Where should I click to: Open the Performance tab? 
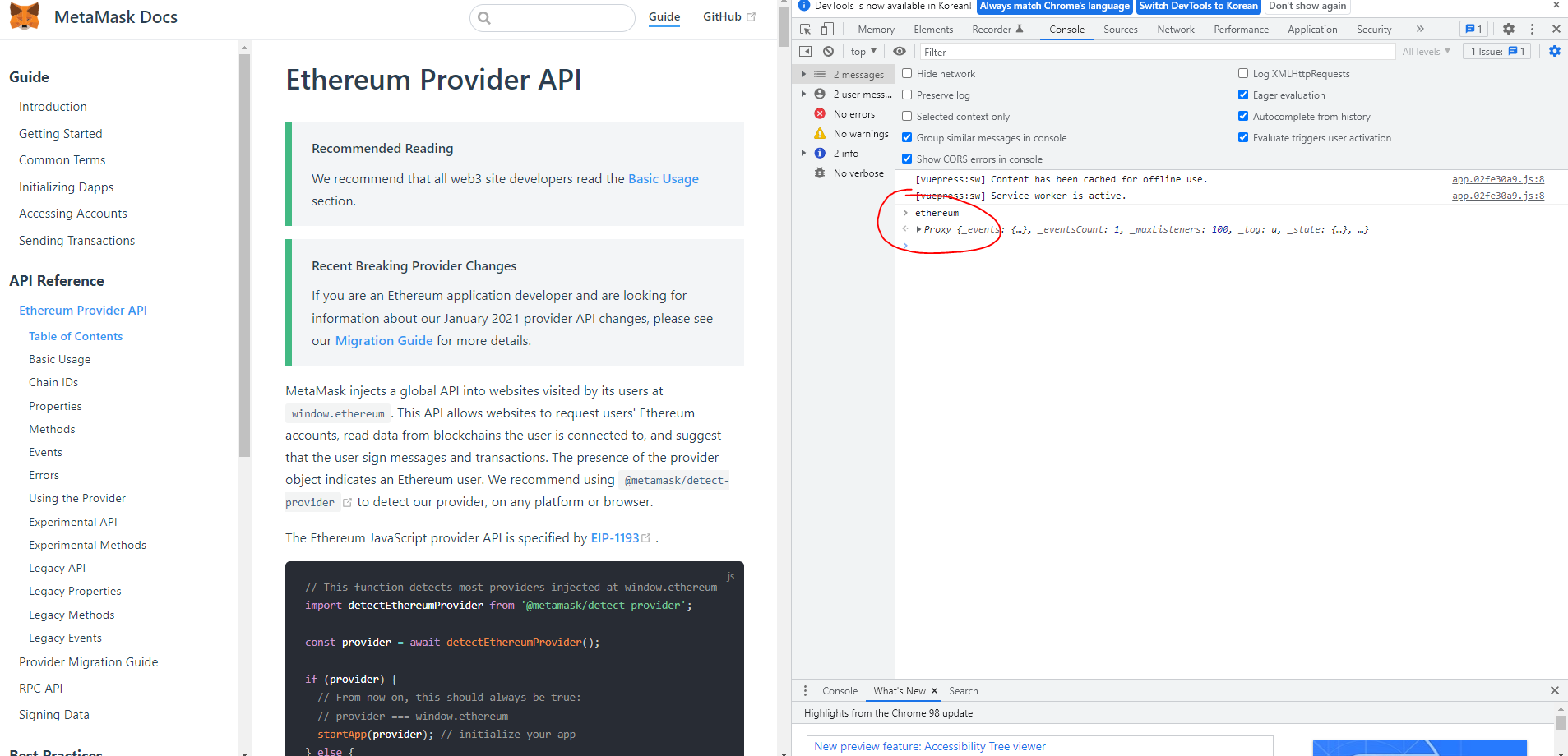1241,30
